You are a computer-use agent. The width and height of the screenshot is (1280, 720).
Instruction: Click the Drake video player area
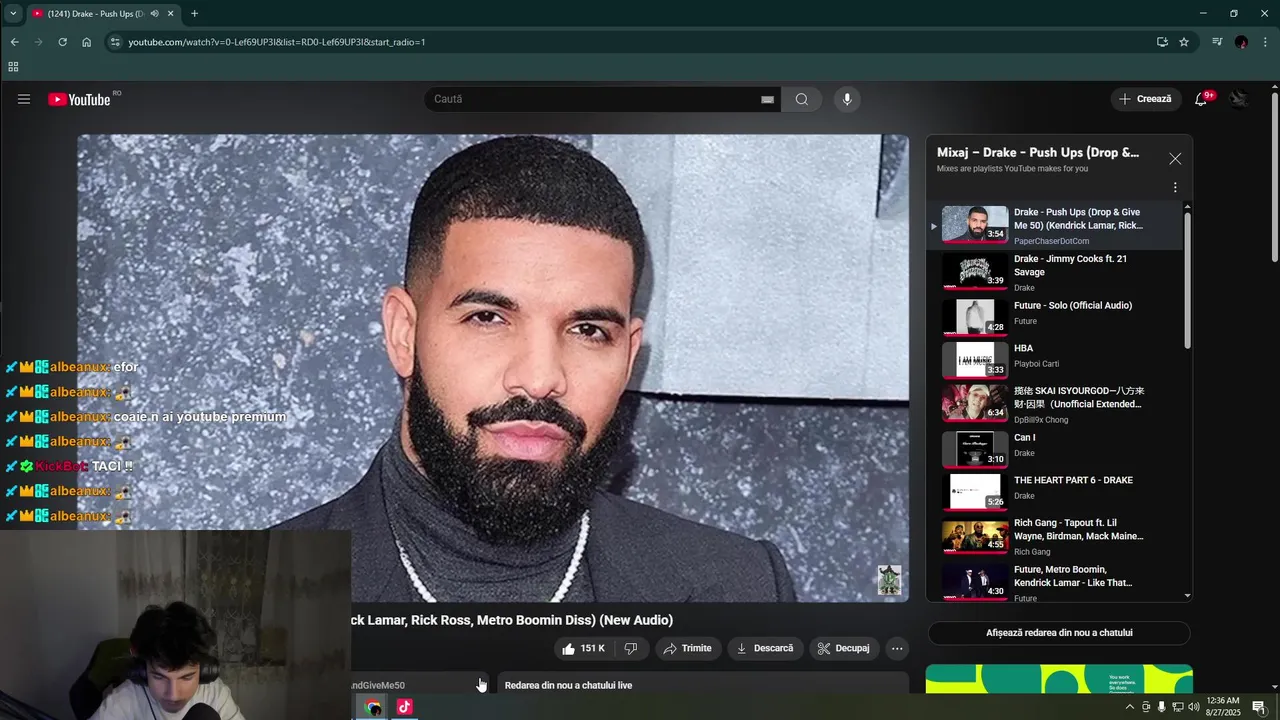pyautogui.click(x=493, y=368)
